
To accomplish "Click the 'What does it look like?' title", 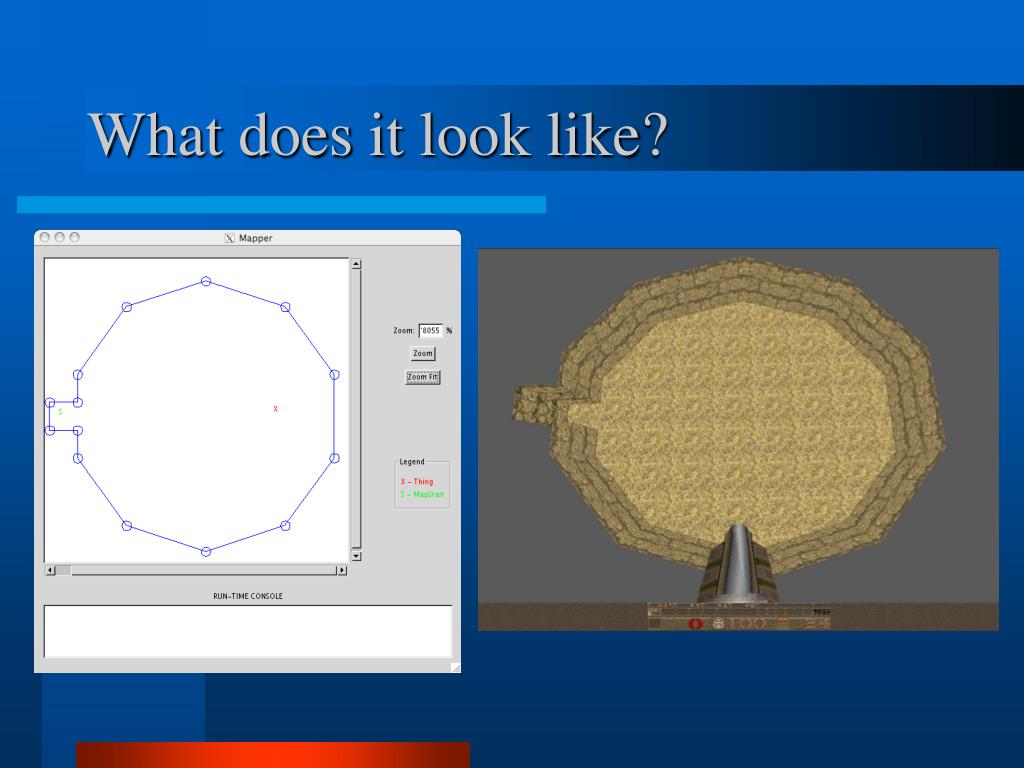I will 378,134.
